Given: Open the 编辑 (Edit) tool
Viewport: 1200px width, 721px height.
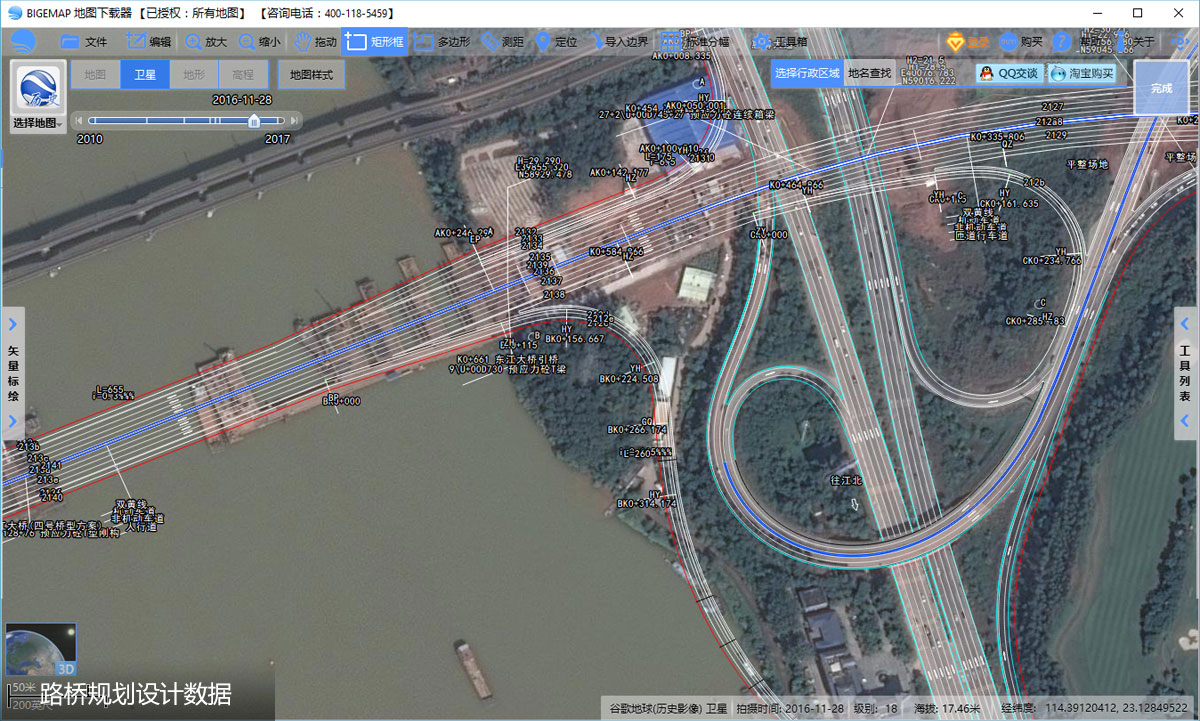Looking at the screenshot, I should click(148, 42).
